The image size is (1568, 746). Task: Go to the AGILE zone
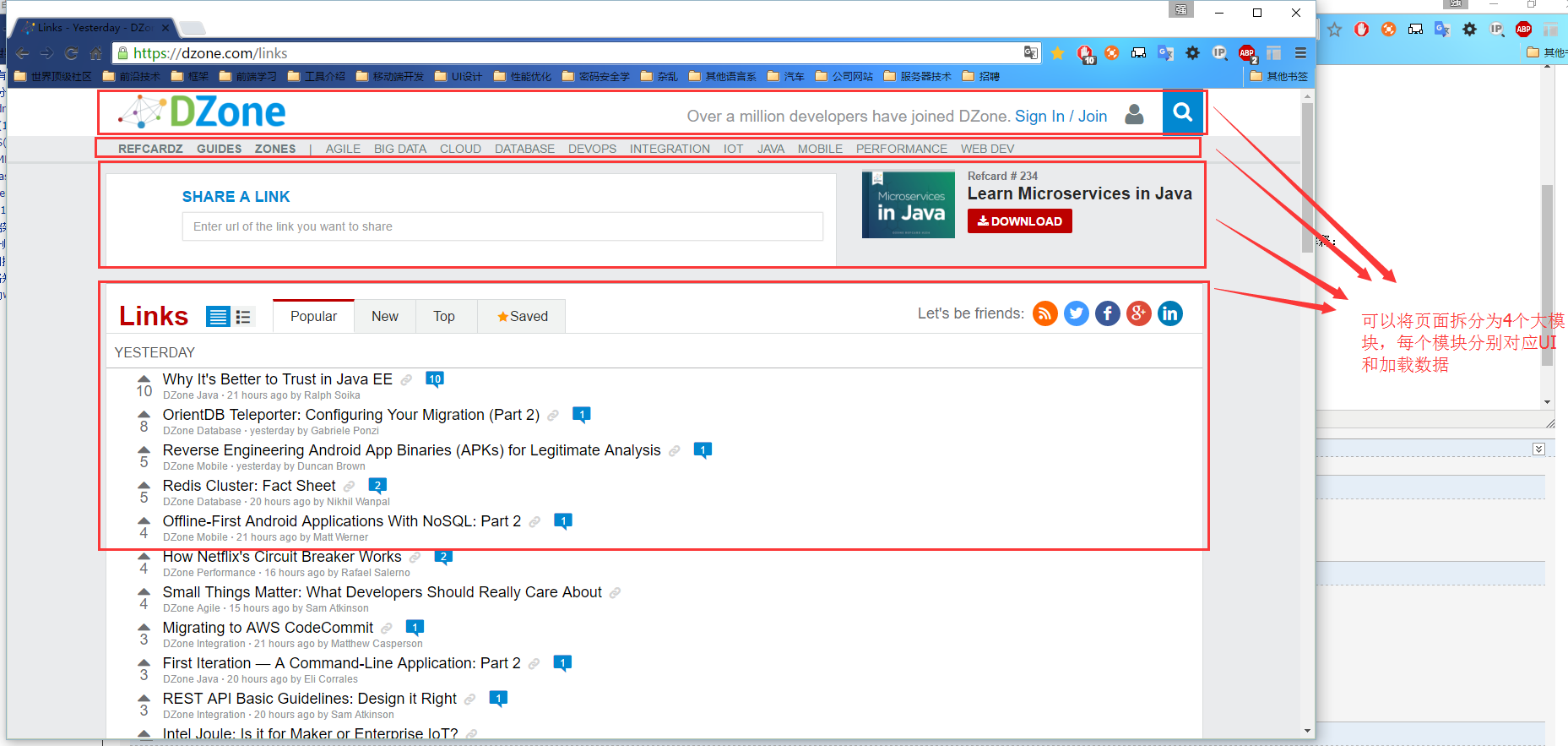point(343,149)
